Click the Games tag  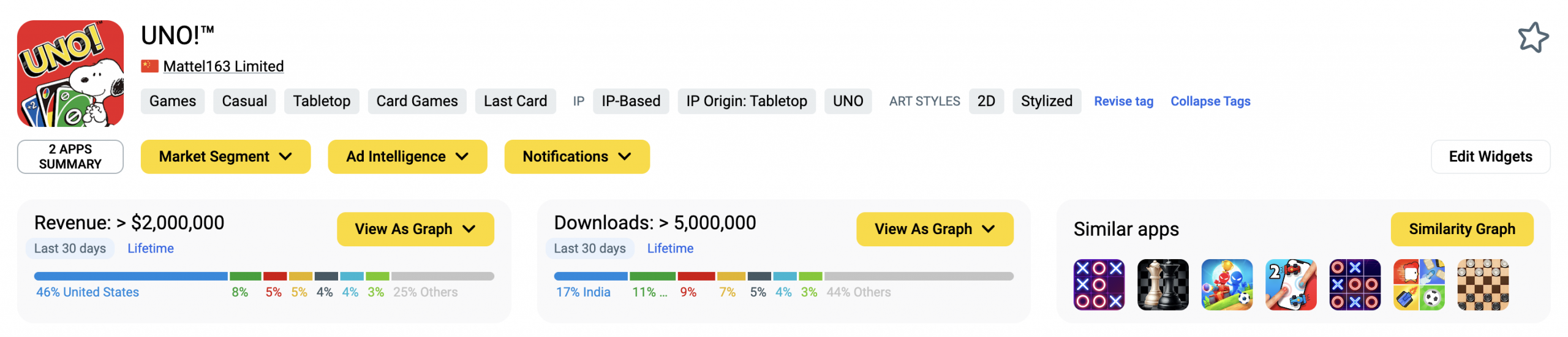pyautogui.click(x=173, y=101)
